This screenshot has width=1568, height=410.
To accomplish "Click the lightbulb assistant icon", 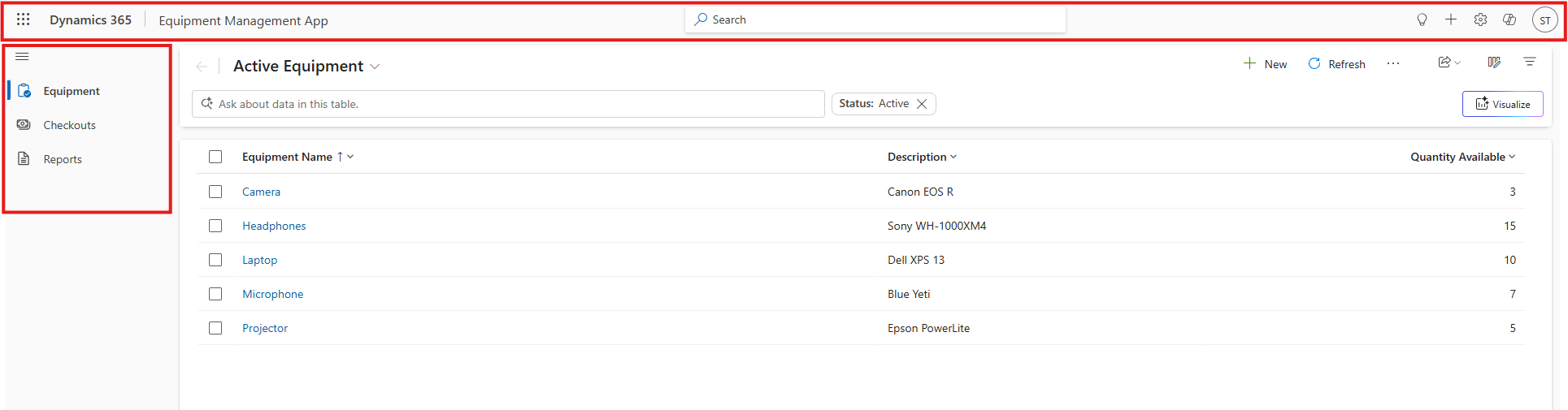I will (1422, 19).
